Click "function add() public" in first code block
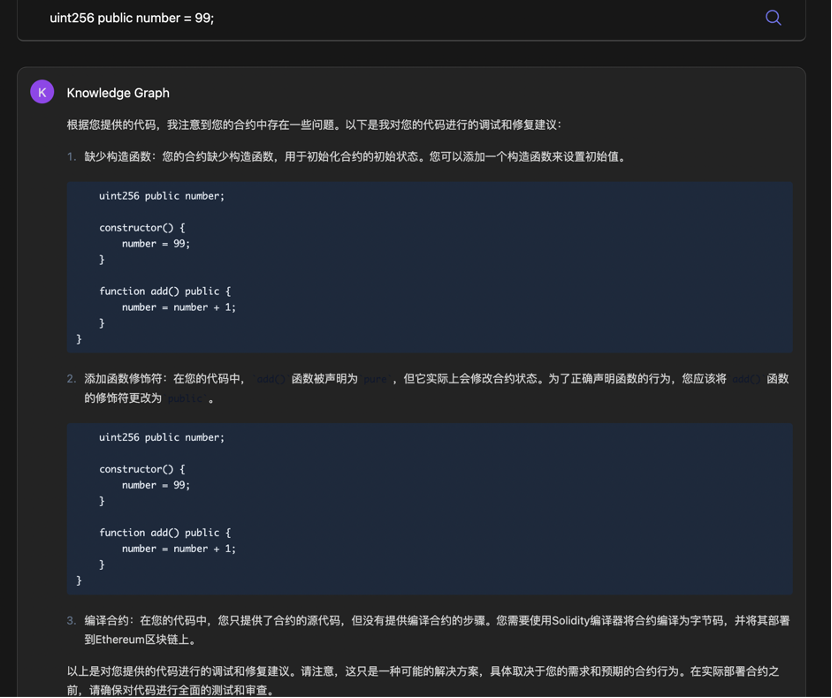 pos(164,291)
